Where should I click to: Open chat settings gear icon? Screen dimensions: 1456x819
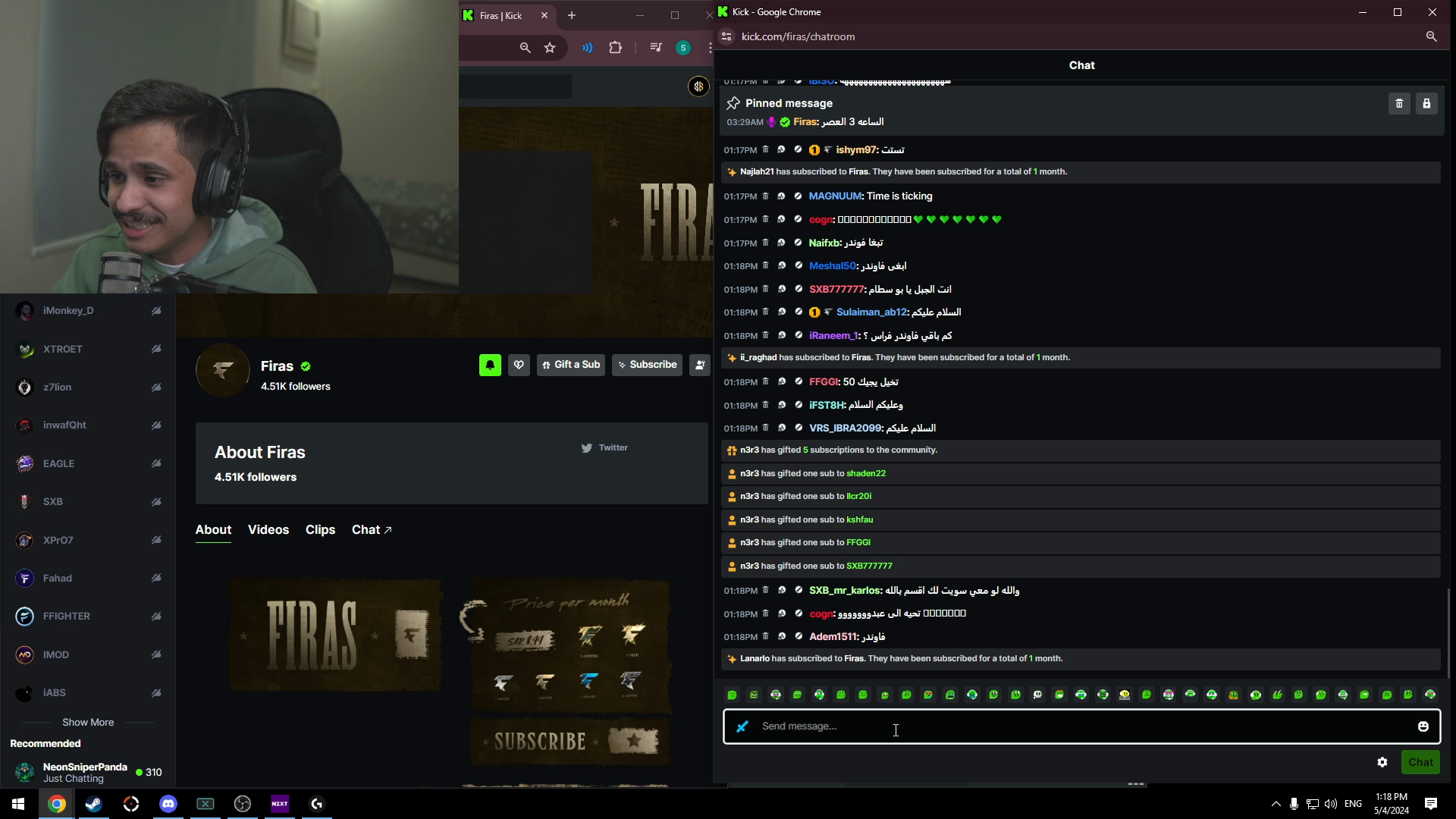click(x=1382, y=762)
